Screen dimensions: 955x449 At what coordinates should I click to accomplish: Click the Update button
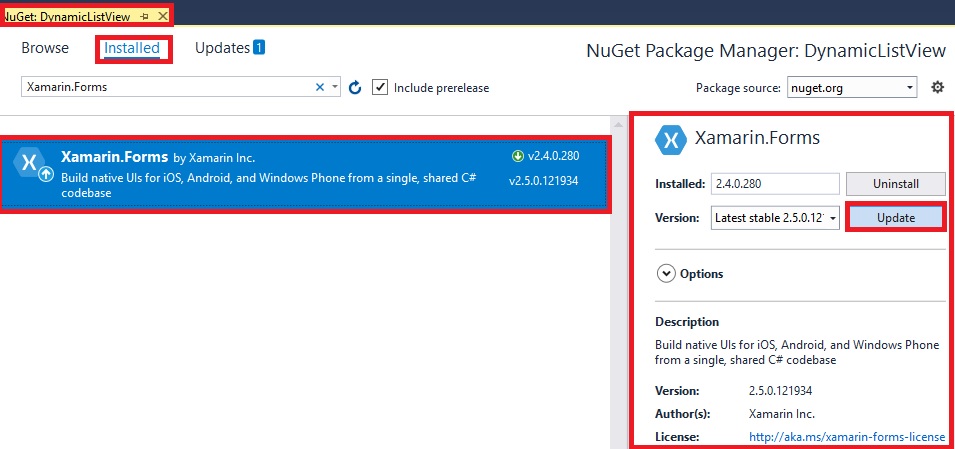(895, 218)
